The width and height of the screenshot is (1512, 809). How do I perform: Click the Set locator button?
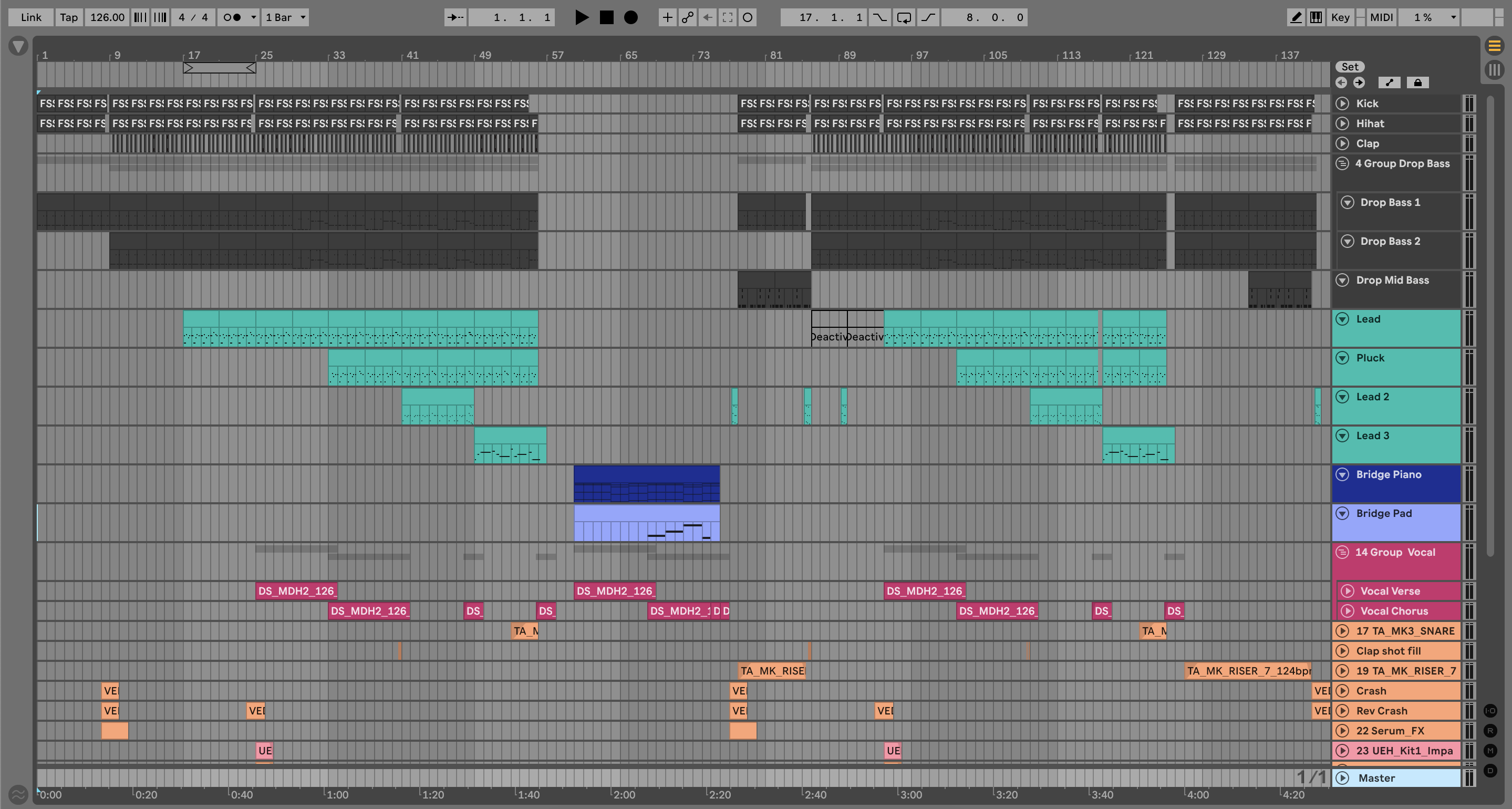[1350, 67]
